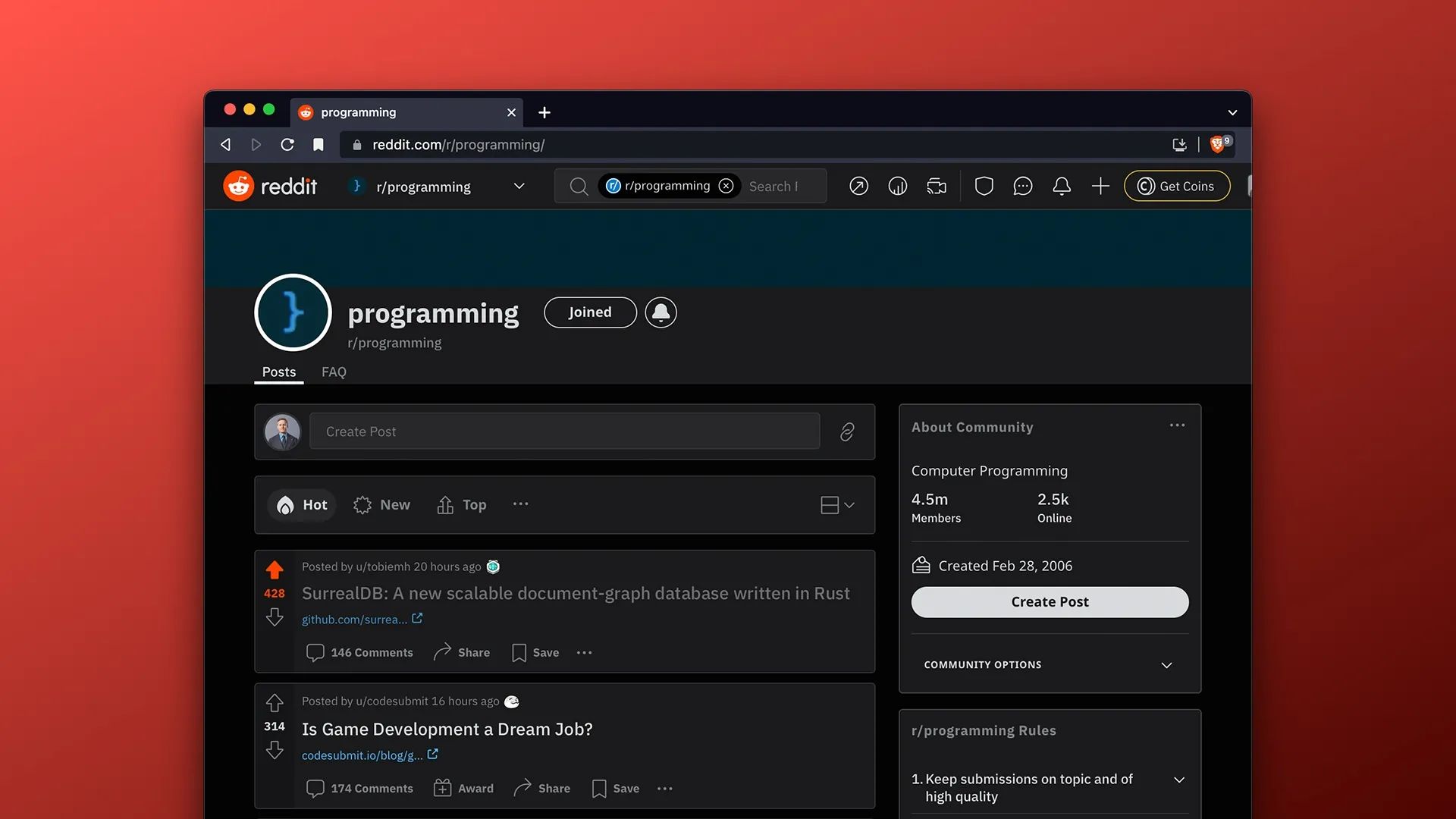The height and width of the screenshot is (819, 1456).
Task: Toggle upvote on the SurrealDB post
Action: [x=275, y=570]
